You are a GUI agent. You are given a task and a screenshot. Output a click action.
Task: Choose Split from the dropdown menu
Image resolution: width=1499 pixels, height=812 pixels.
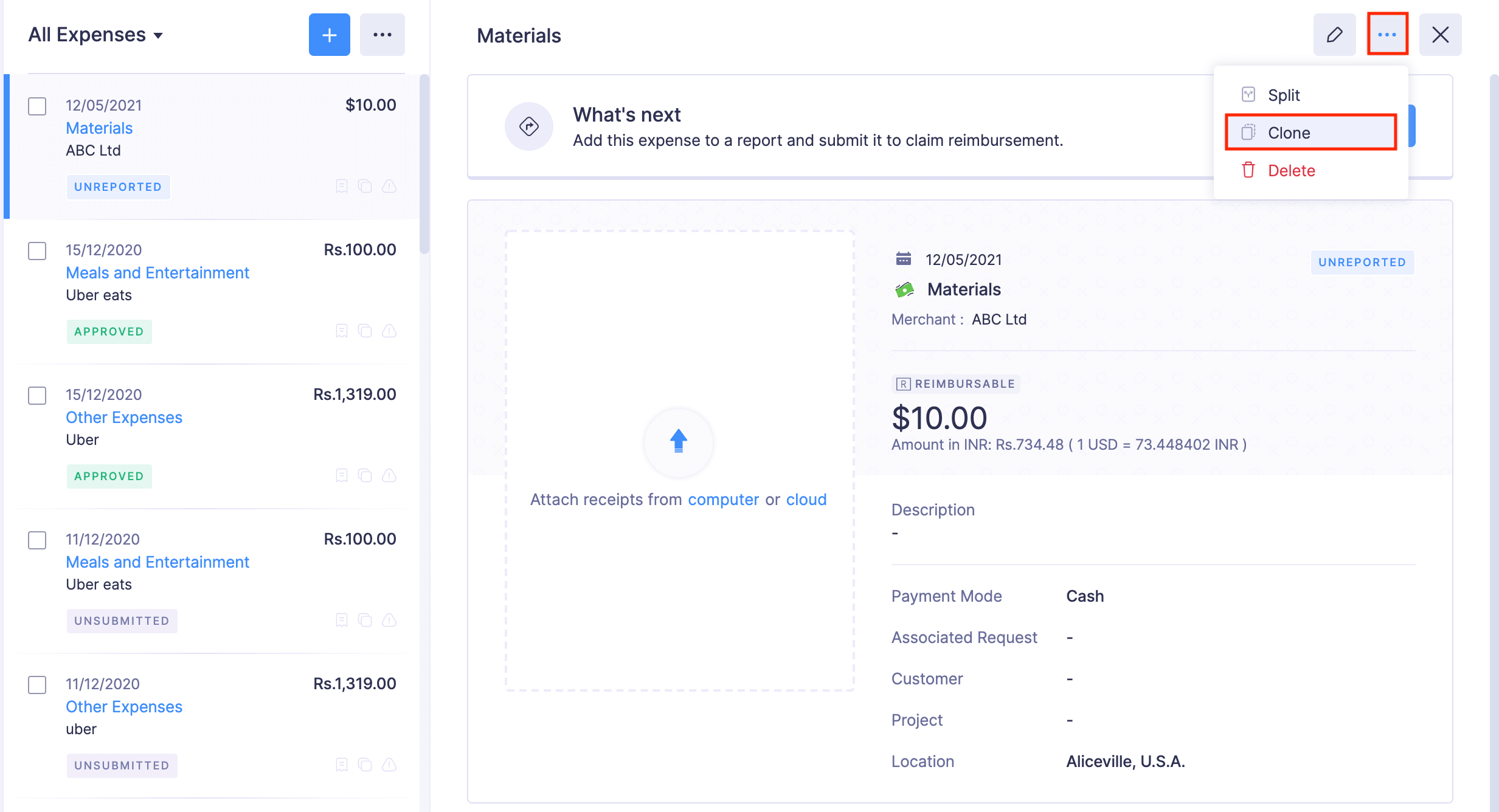1283,95
